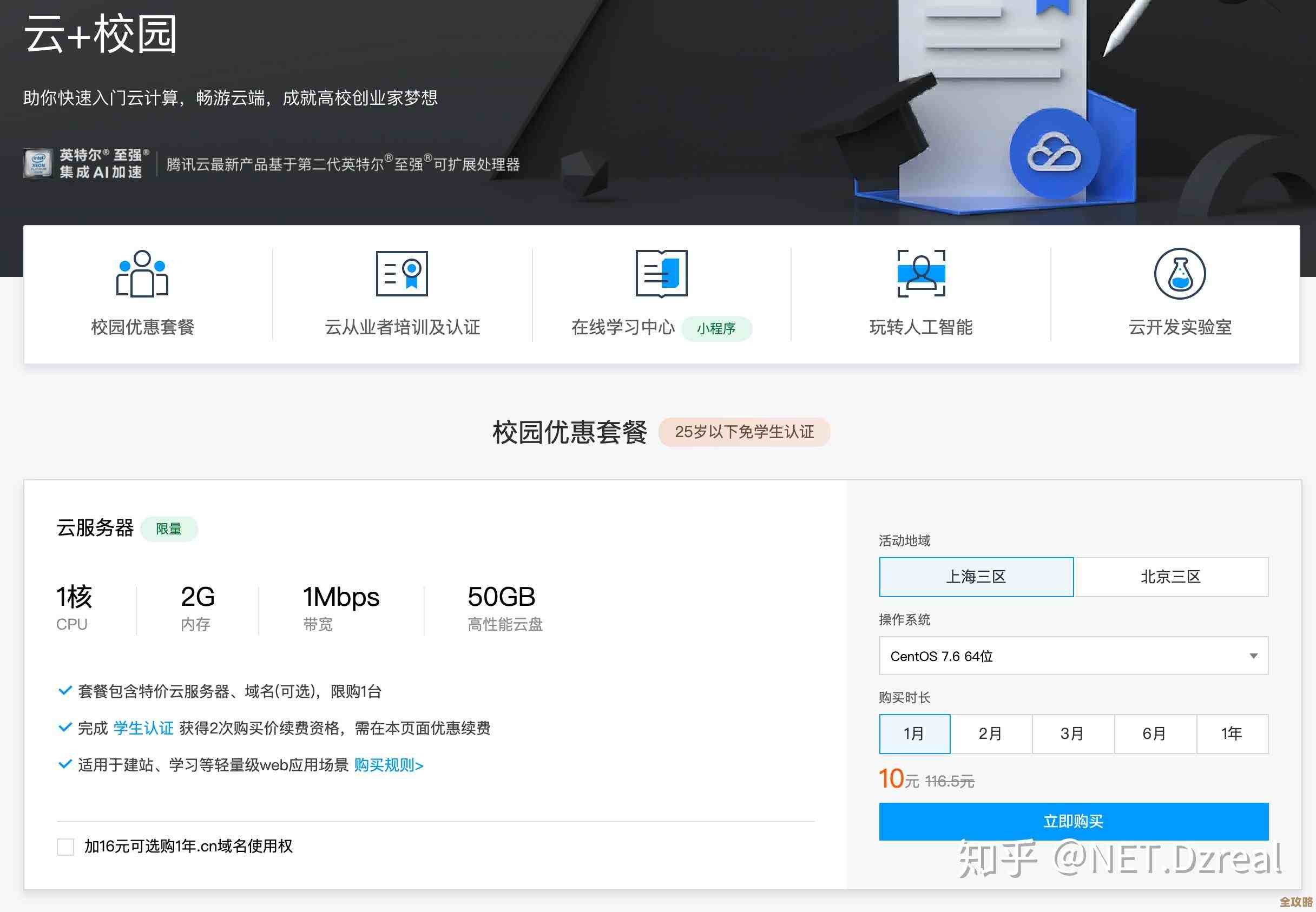Click the 小程序 green badge
1316x912 pixels.
click(x=717, y=327)
